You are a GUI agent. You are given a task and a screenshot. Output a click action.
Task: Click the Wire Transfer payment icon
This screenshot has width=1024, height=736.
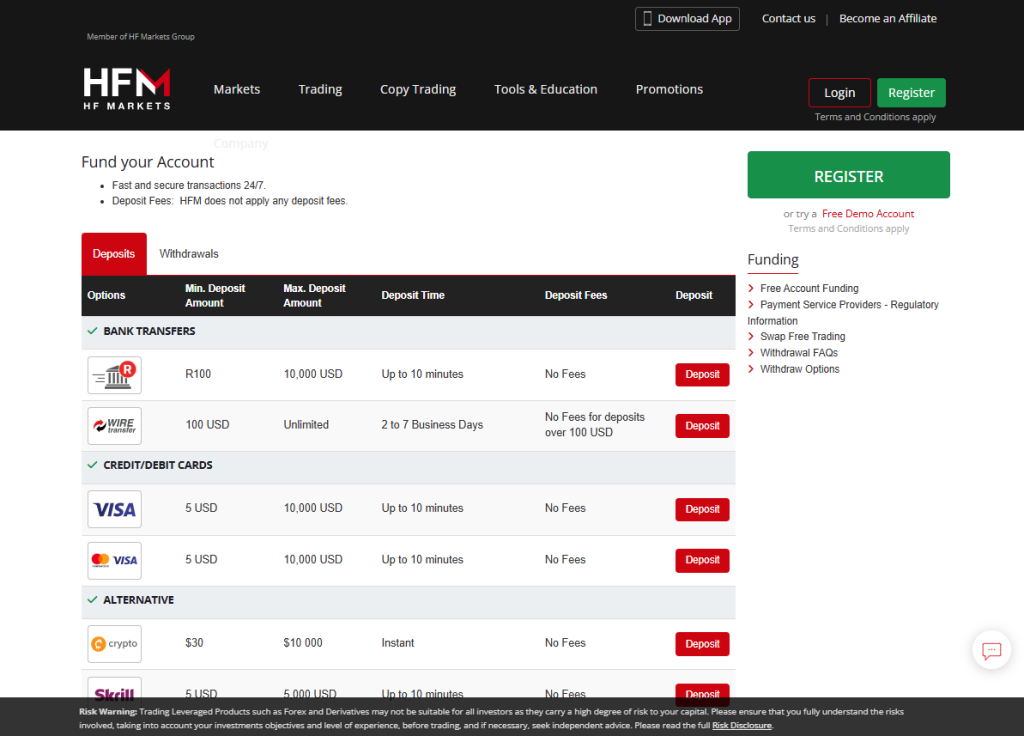(x=113, y=425)
